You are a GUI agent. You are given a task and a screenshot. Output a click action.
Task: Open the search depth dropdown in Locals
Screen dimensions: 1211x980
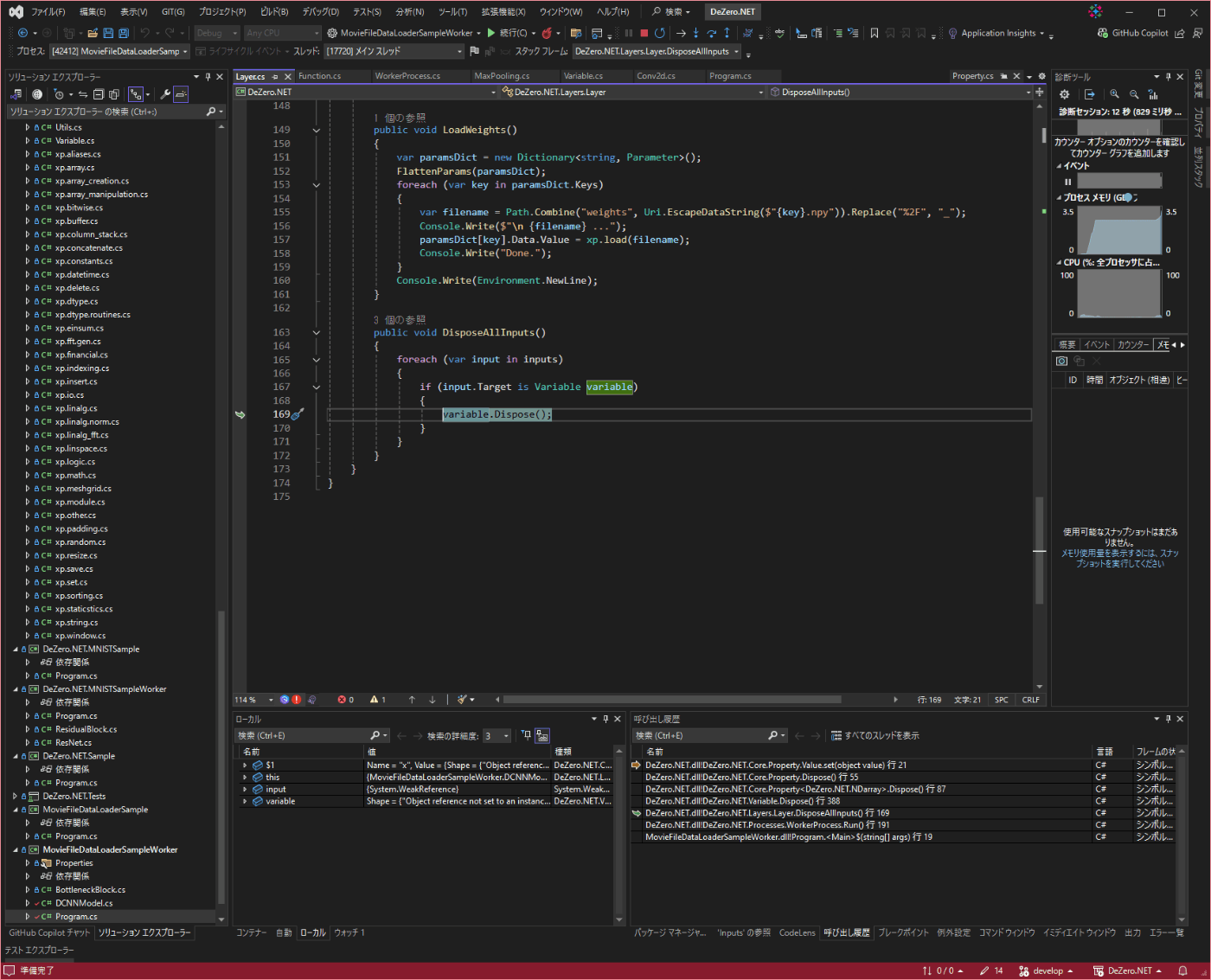click(x=497, y=735)
